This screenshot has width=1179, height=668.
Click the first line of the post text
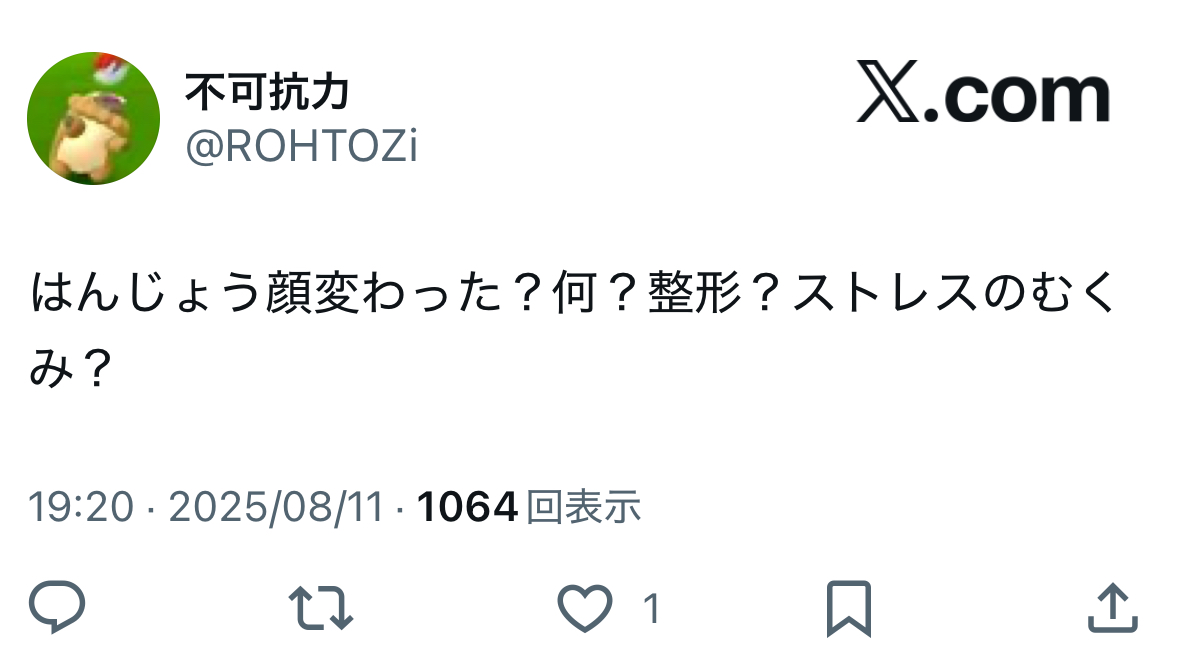click(x=574, y=293)
